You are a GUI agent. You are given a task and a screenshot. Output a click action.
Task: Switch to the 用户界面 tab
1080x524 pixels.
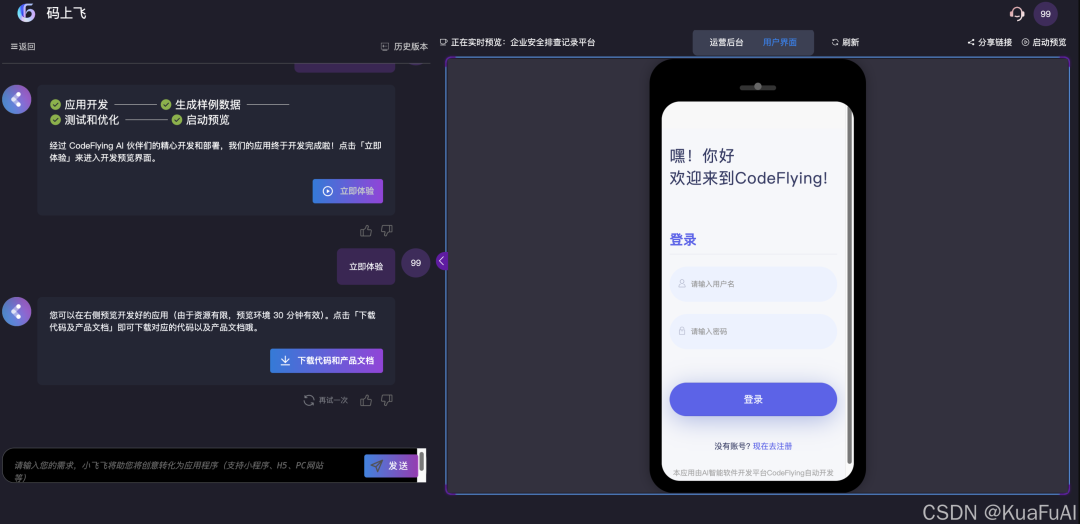[x=780, y=43]
